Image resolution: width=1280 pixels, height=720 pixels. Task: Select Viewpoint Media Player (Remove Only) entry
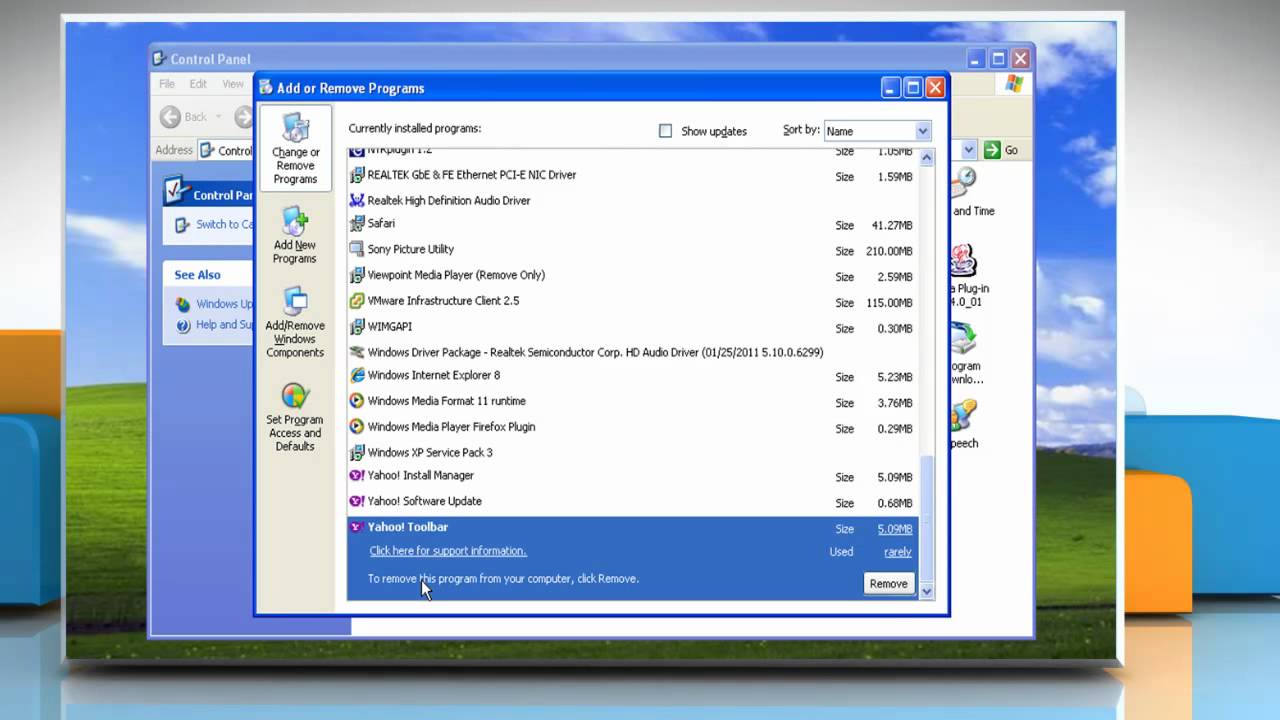632,276
